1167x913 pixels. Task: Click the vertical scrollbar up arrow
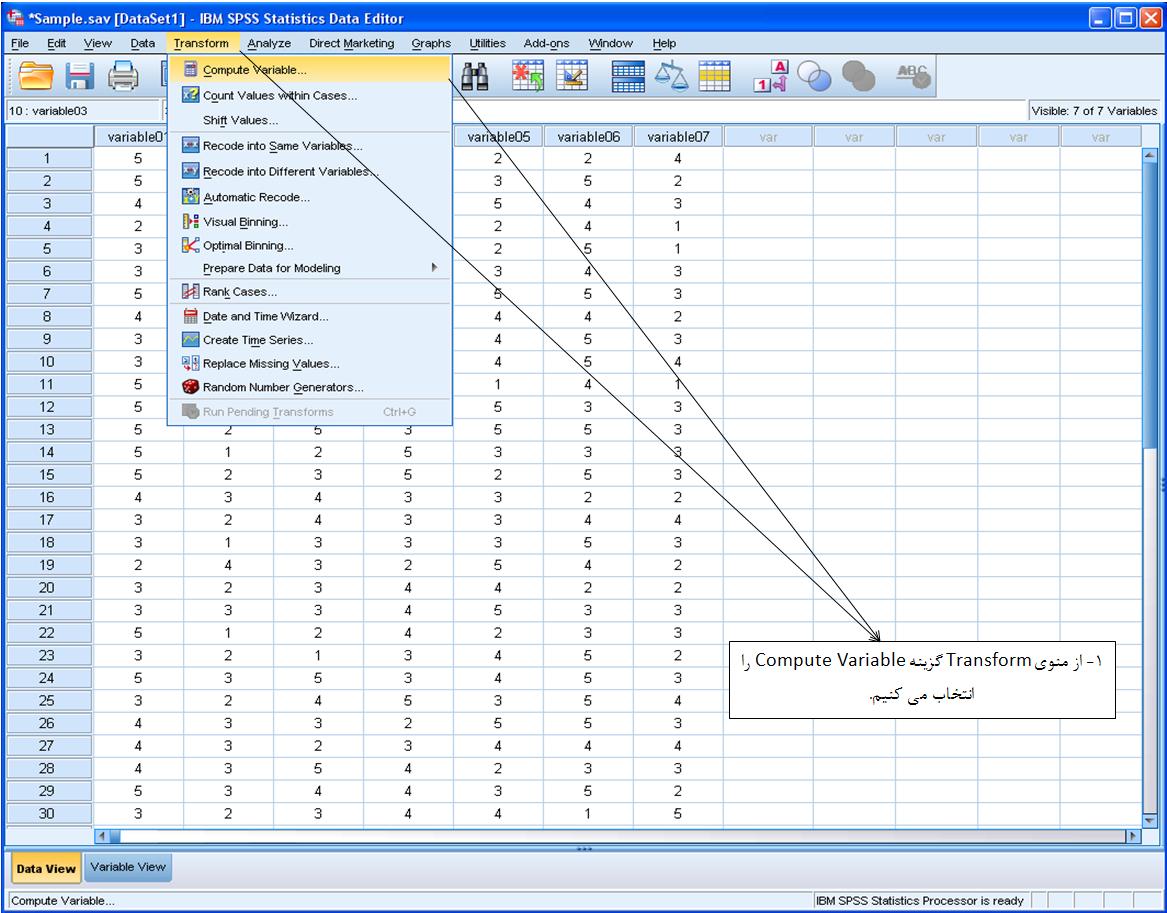point(1149,155)
